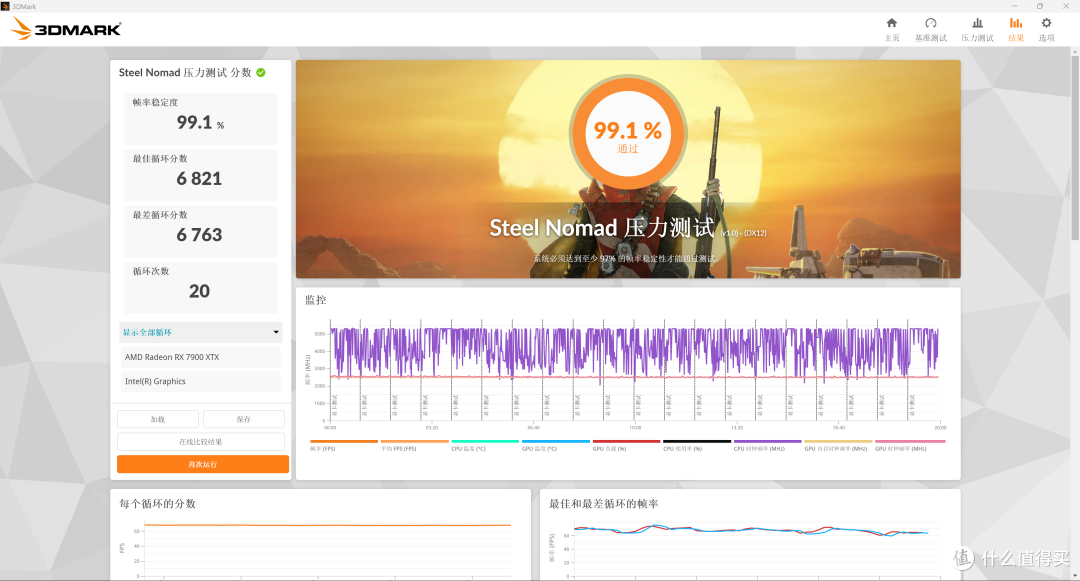Select the AMD Radeon RX 7900 XTX entry
This screenshot has width=1080, height=581.
coord(200,357)
